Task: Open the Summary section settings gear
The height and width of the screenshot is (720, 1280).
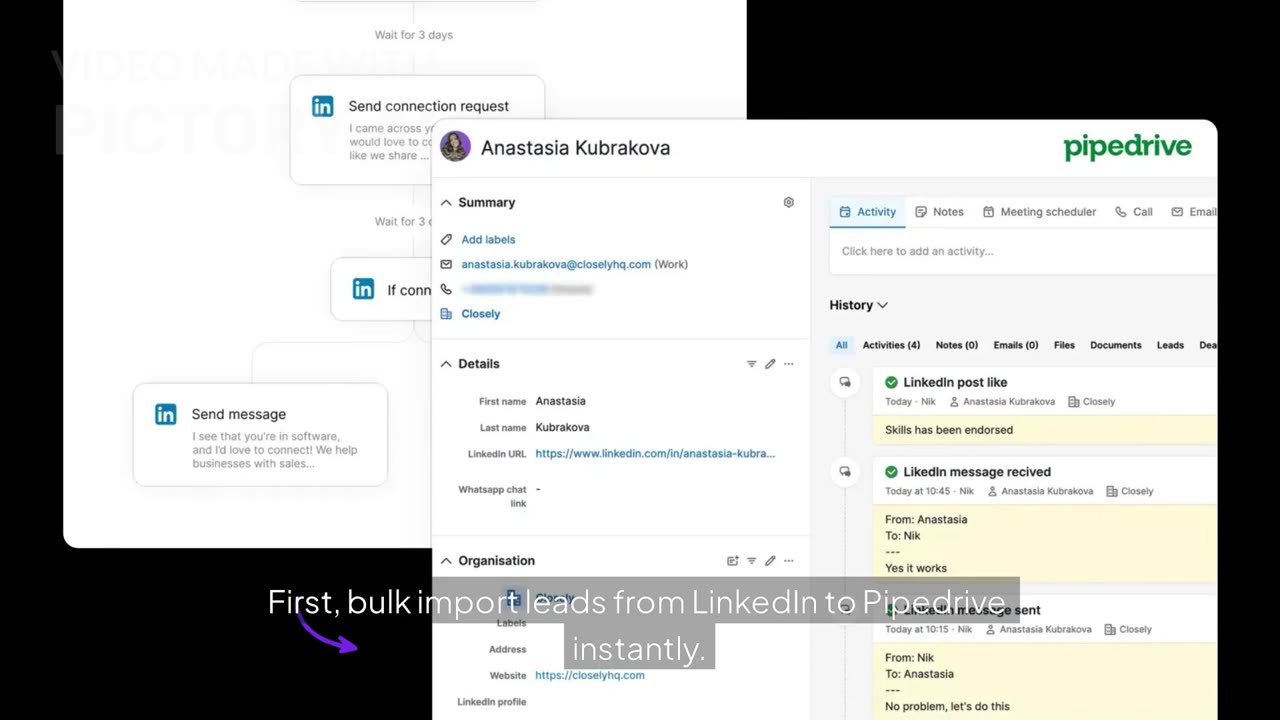Action: (x=788, y=202)
